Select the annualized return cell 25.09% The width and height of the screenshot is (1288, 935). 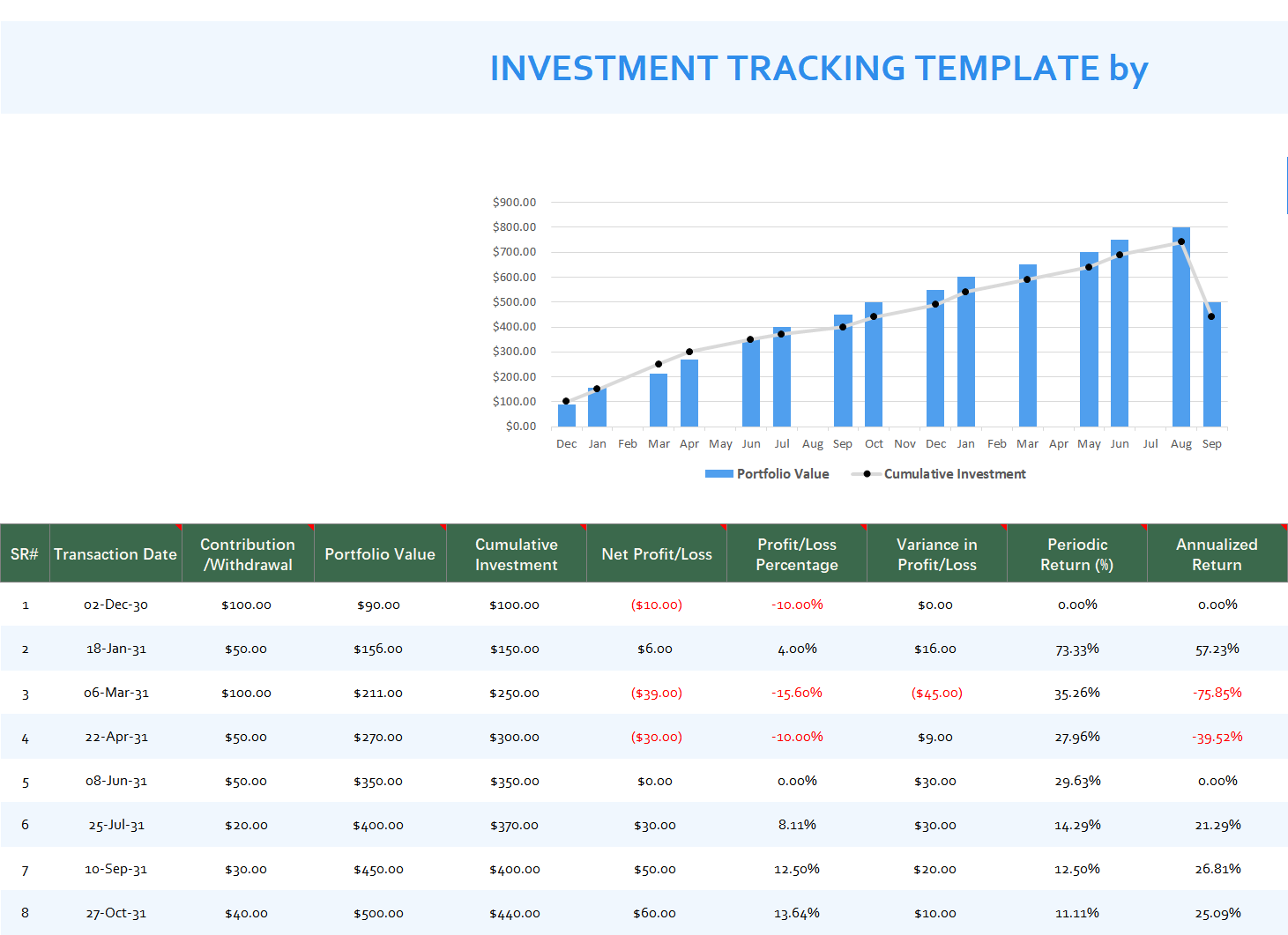[x=1217, y=913]
